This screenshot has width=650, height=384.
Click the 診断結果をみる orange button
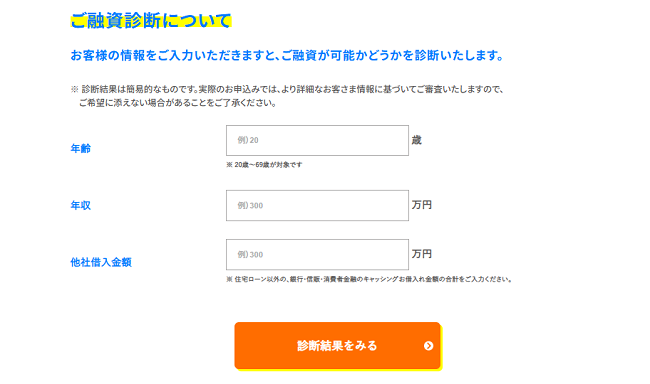(337, 345)
